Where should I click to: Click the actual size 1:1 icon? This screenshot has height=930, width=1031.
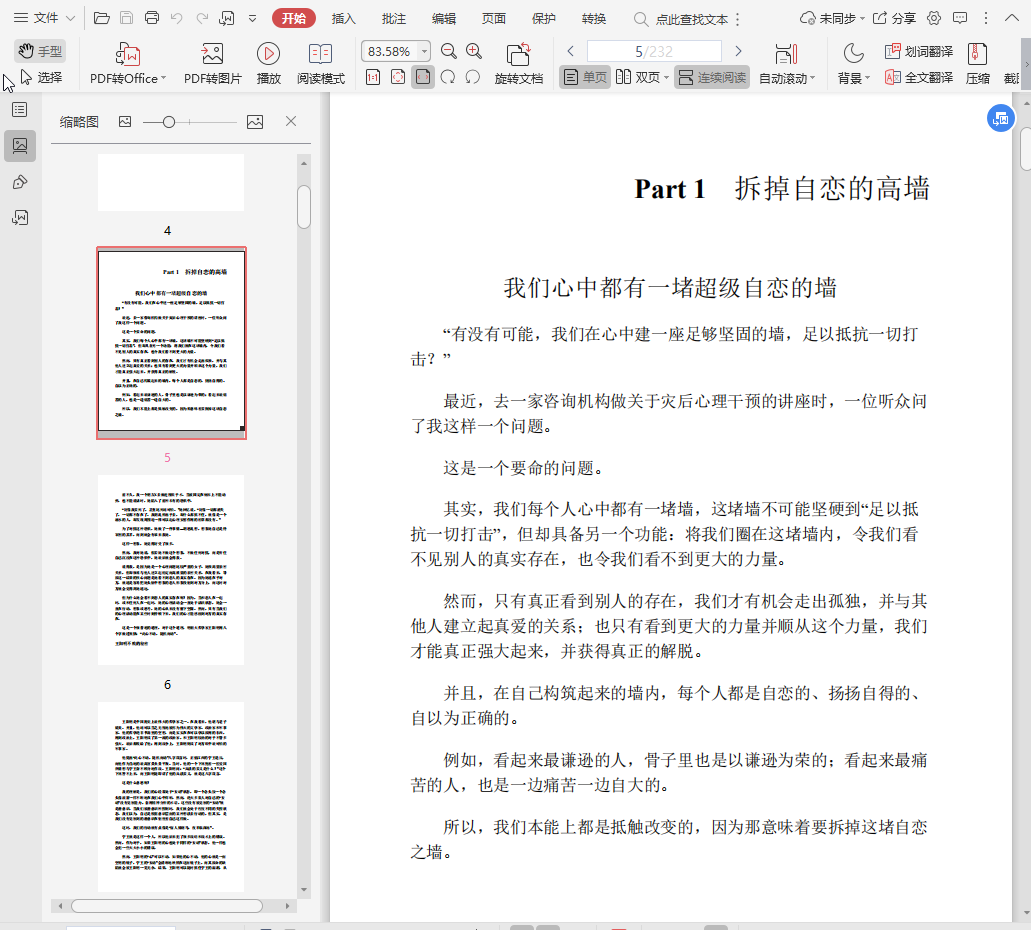373,77
